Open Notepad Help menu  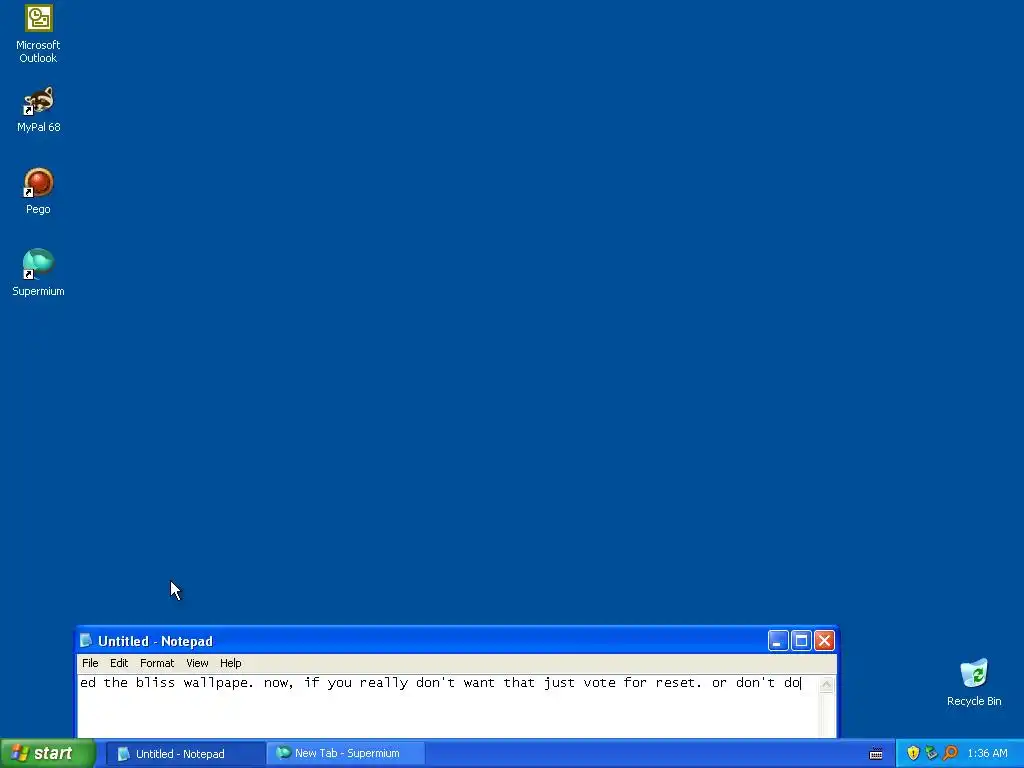tap(231, 663)
